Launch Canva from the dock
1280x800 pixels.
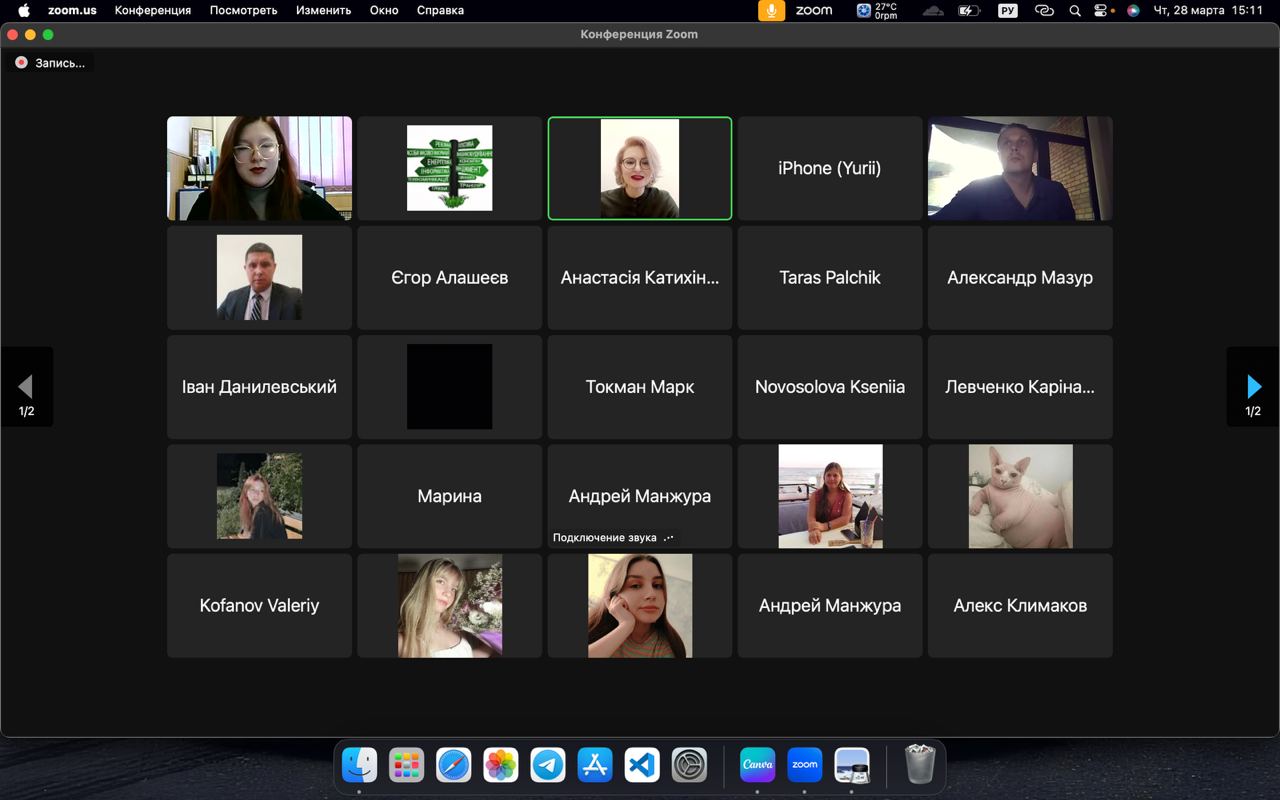[x=757, y=765]
